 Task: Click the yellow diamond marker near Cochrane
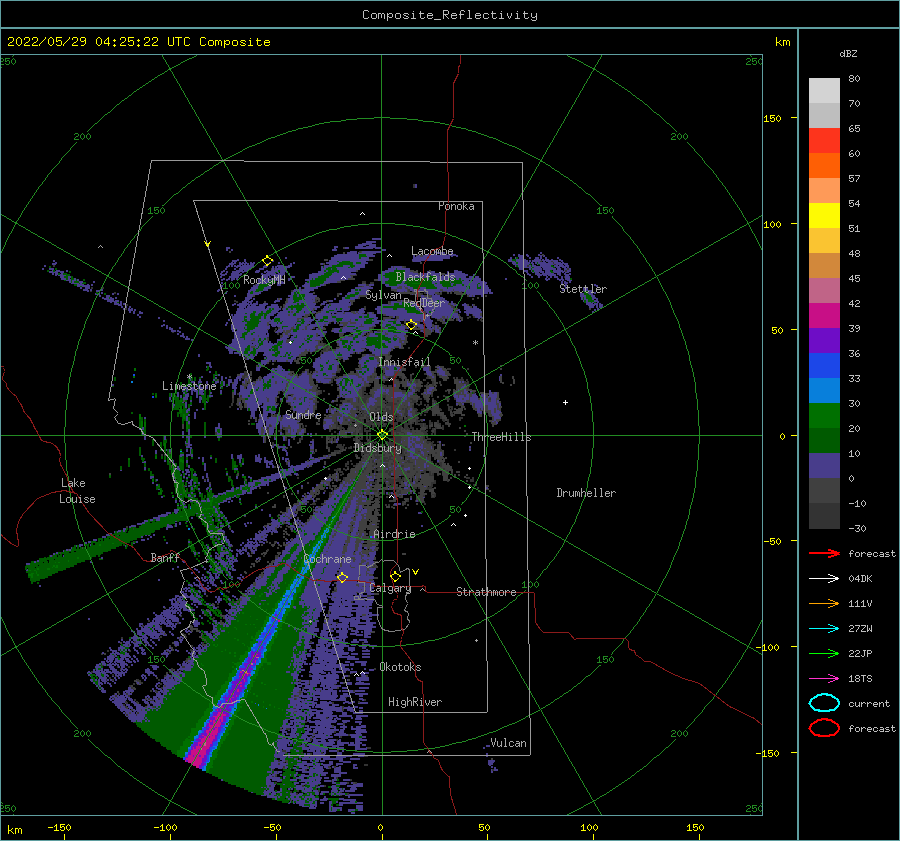[x=342, y=577]
